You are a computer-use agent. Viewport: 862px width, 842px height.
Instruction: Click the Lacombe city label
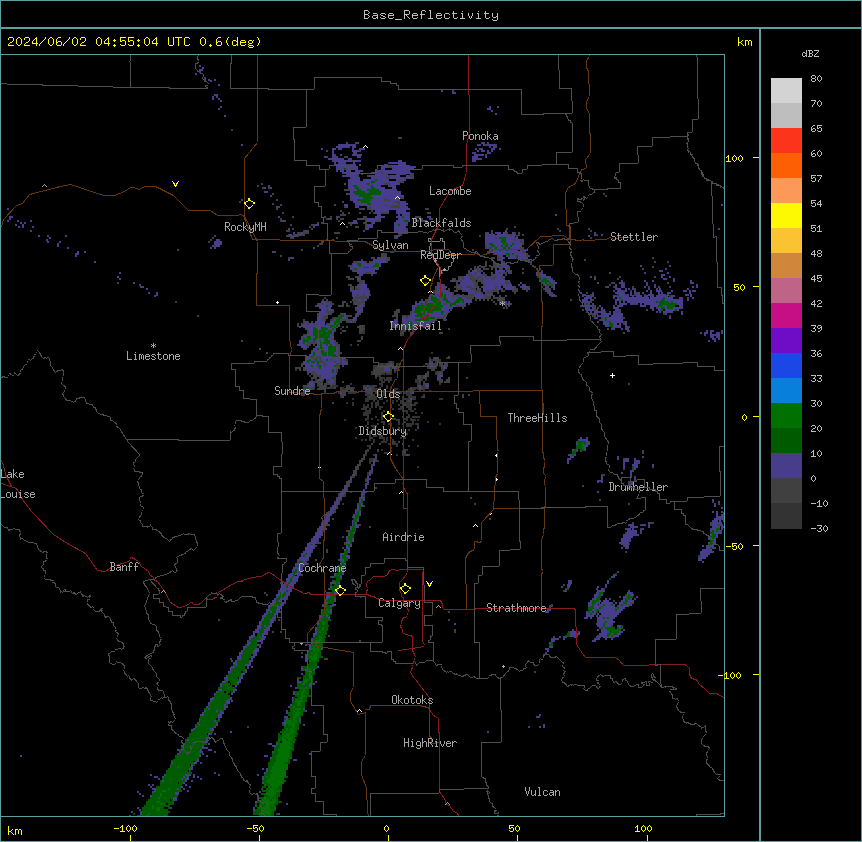(x=450, y=191)
